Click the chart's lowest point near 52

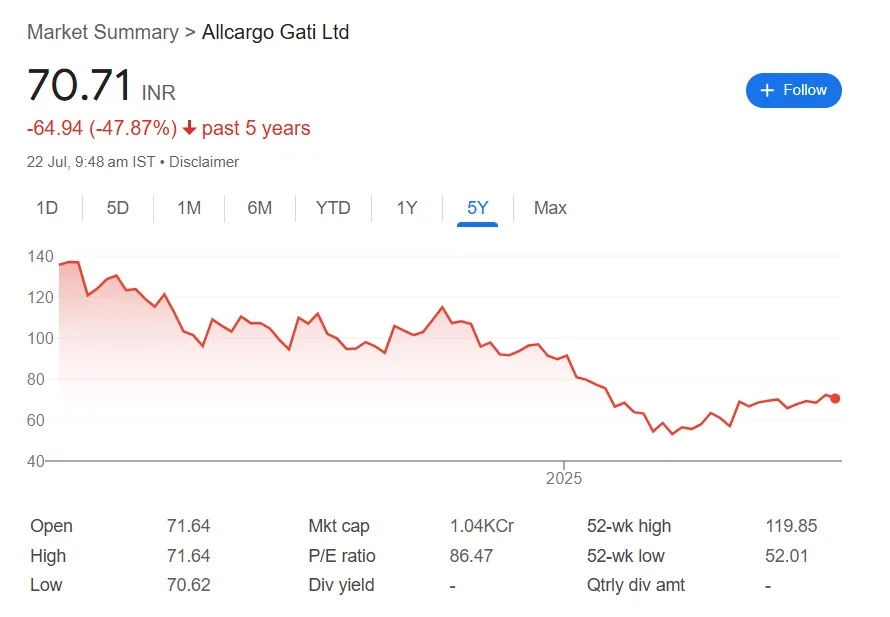[673, 434]
